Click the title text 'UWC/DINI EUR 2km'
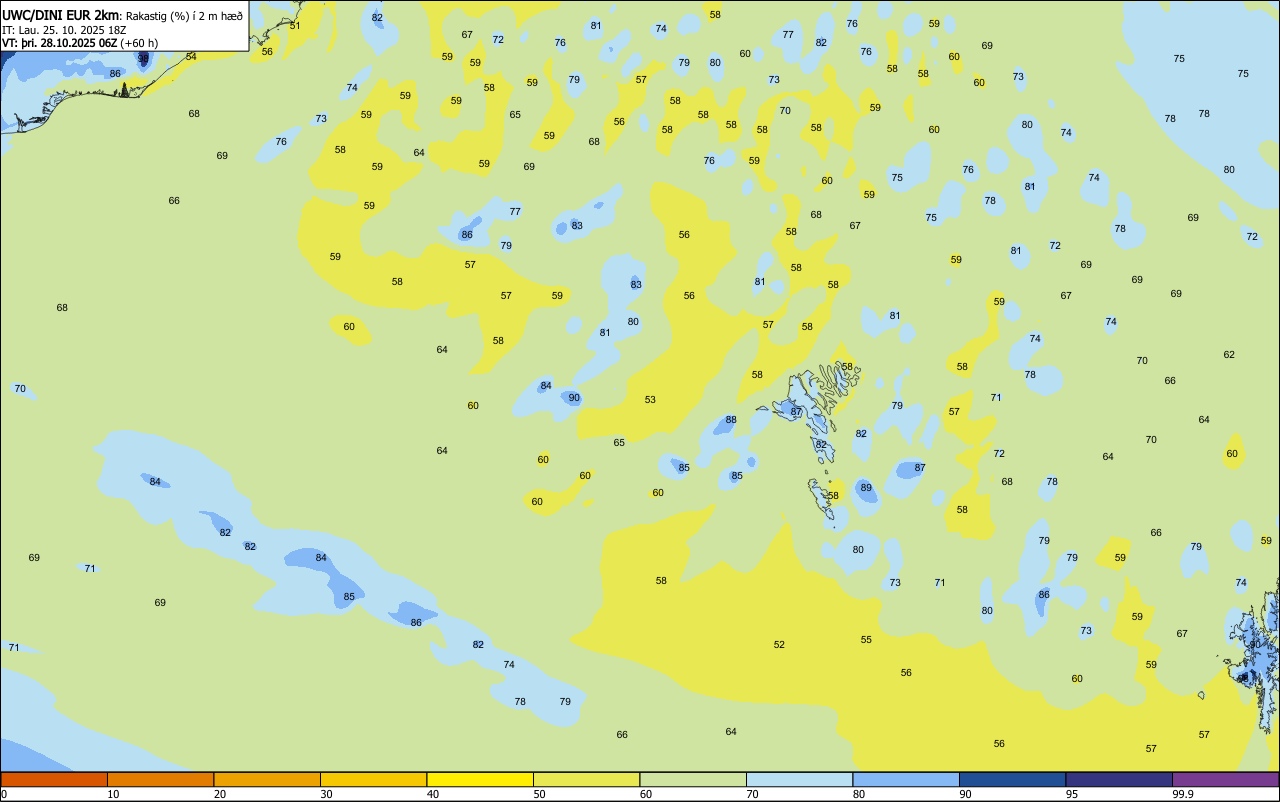This screenshot has height=802, width=1280. coord(61,14)
